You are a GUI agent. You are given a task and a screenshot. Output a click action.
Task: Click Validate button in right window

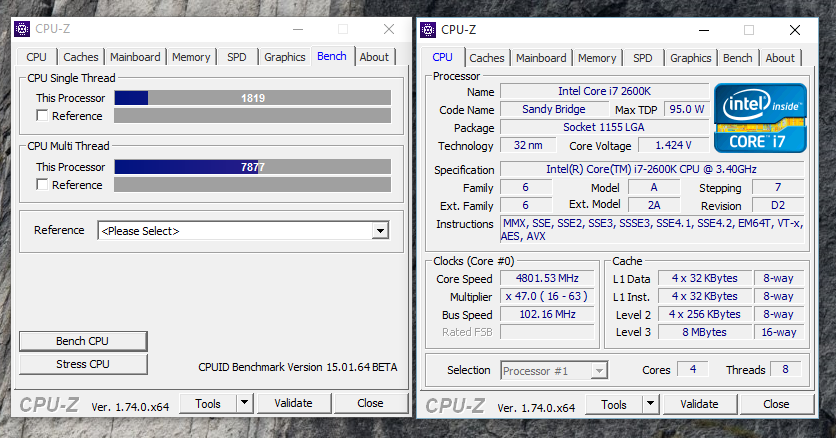[699, 404]
